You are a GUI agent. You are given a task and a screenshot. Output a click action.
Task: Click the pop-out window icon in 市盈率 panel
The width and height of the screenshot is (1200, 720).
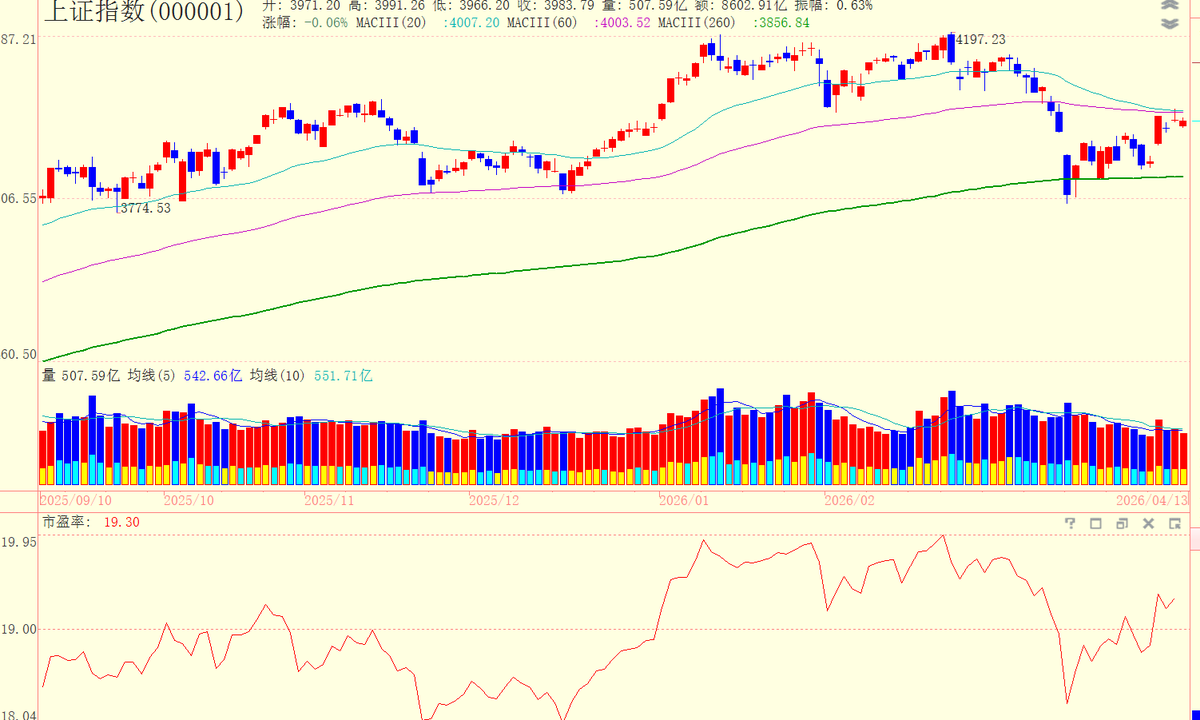point(1175,524)
